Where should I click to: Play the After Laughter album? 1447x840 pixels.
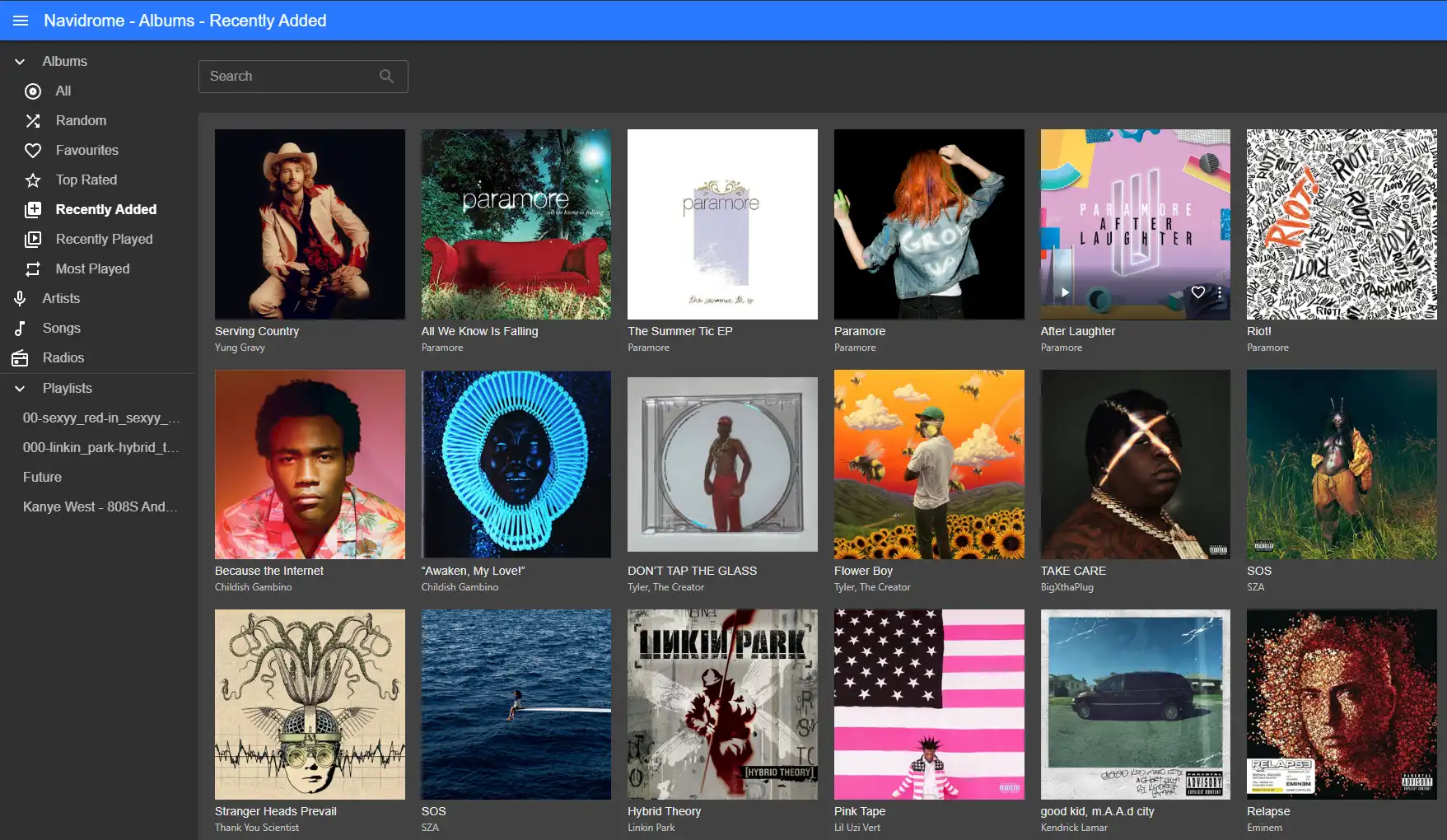1065,292
